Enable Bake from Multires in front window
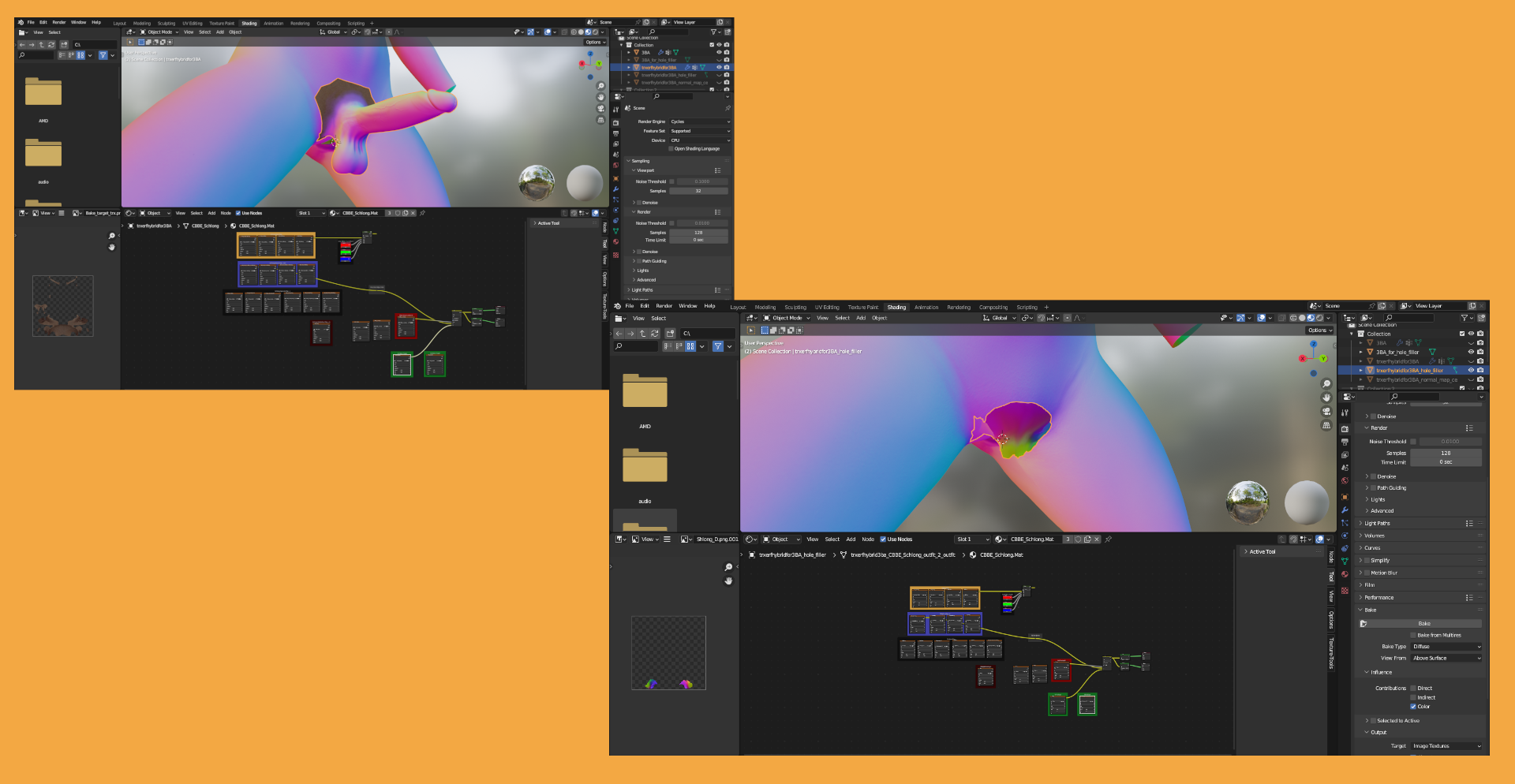This screenshot has width=1515, height=784. click(x=1413, y=635)
